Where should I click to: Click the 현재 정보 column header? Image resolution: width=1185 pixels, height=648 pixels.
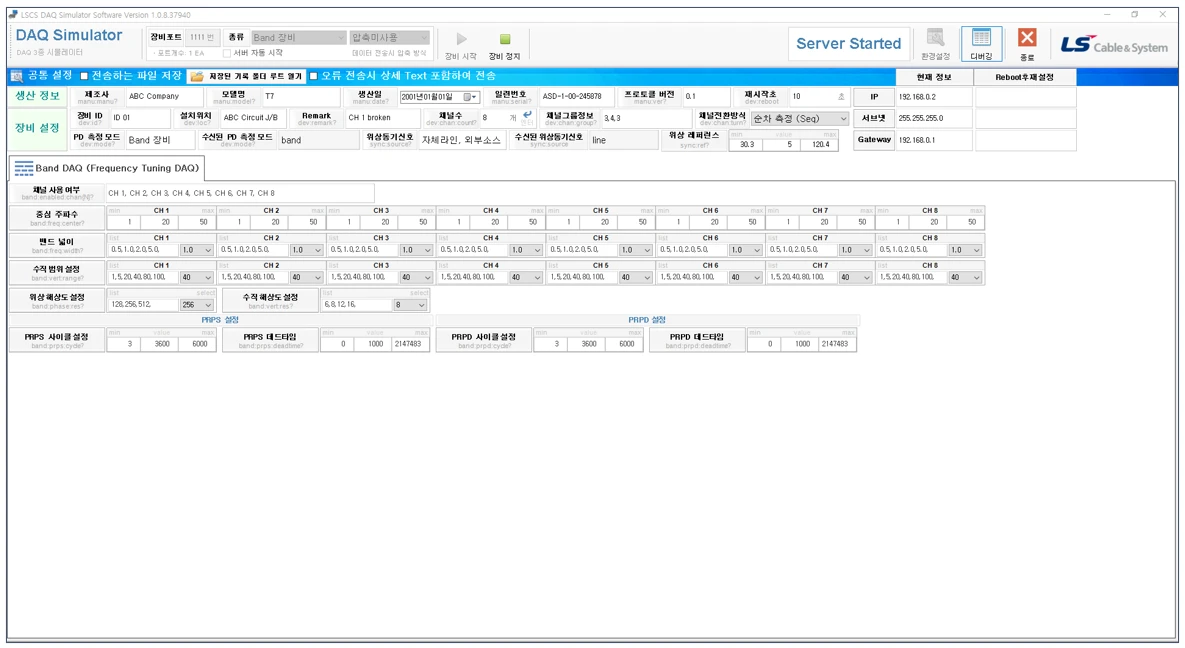click(934, 77)
